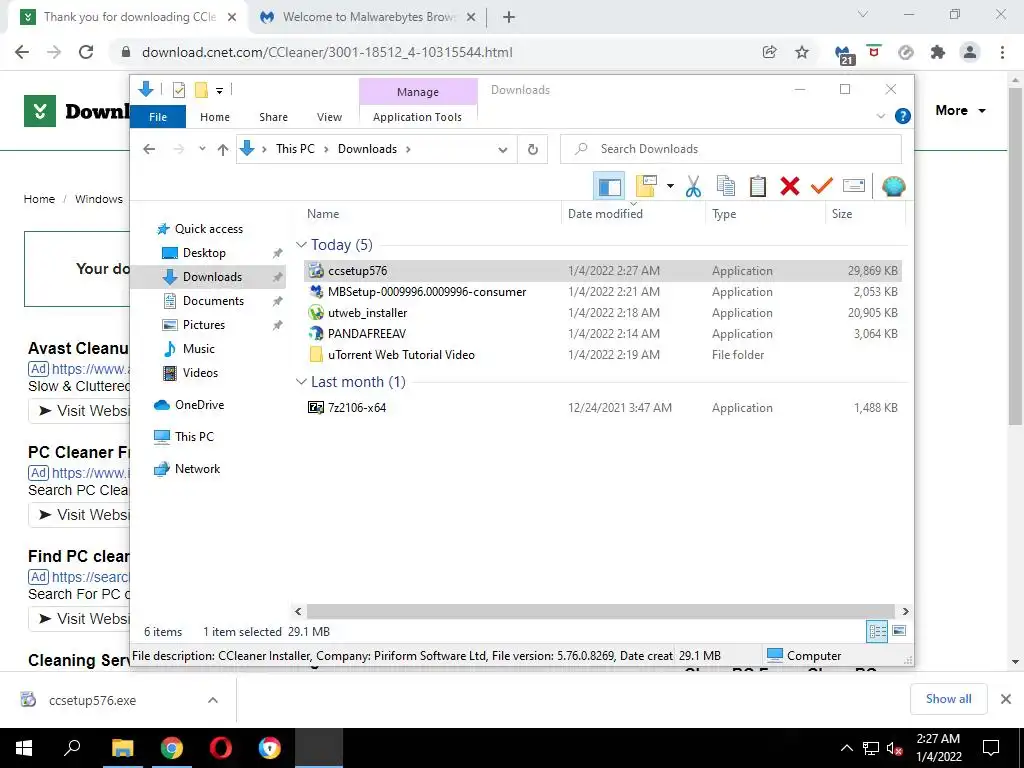This screenshot has height=768, width=1024.
Task: Select Network in navigation pane
Action: click(197, 469)
